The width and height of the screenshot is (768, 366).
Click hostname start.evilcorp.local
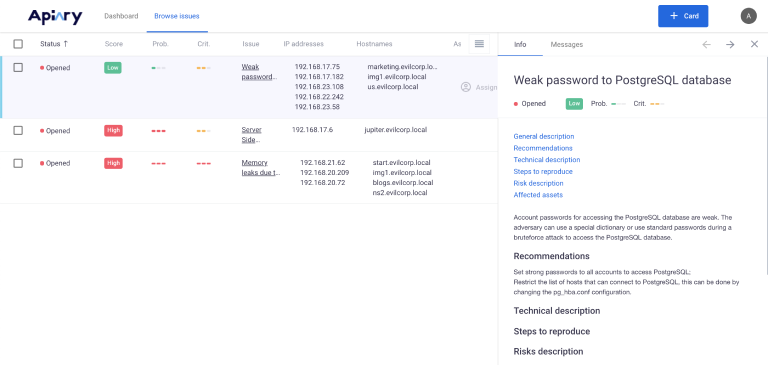click(401, 163)
